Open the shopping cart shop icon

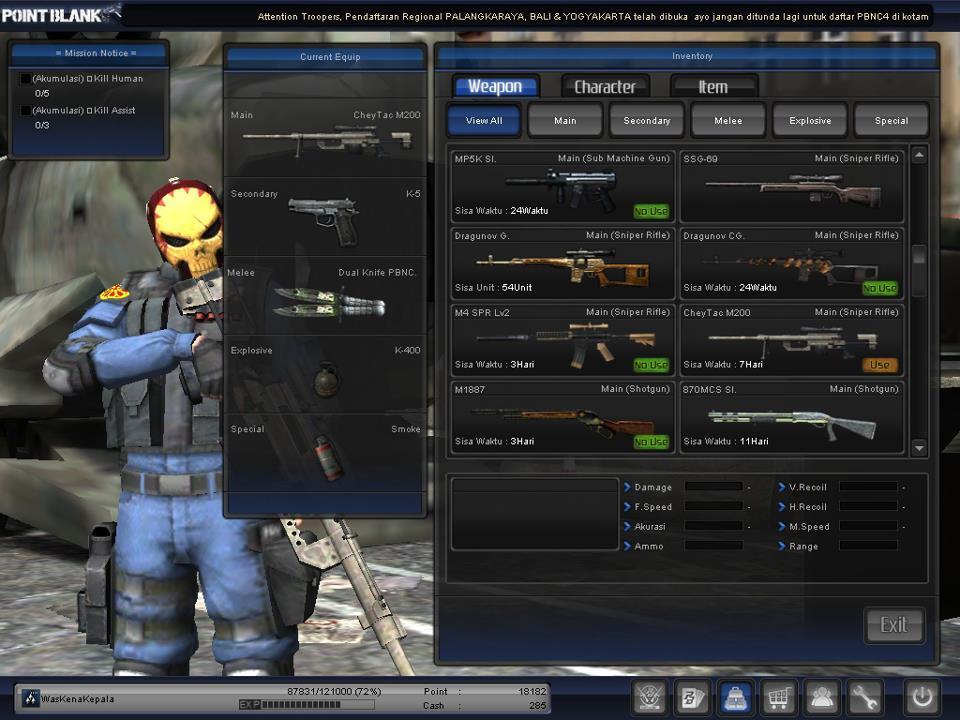click(x=778, y=697)
